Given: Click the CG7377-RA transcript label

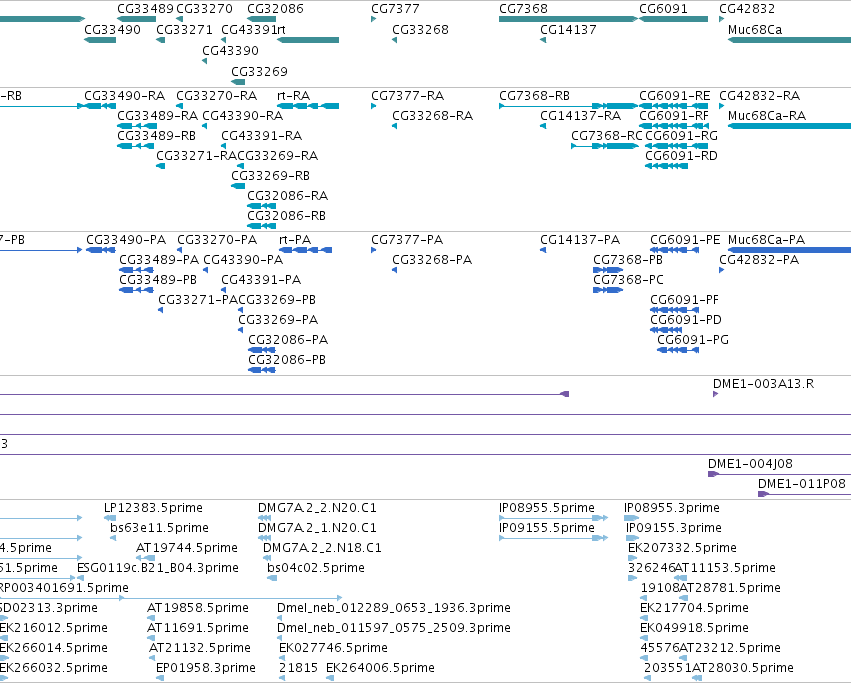Looking at the screenshot, I should point(408,96).
